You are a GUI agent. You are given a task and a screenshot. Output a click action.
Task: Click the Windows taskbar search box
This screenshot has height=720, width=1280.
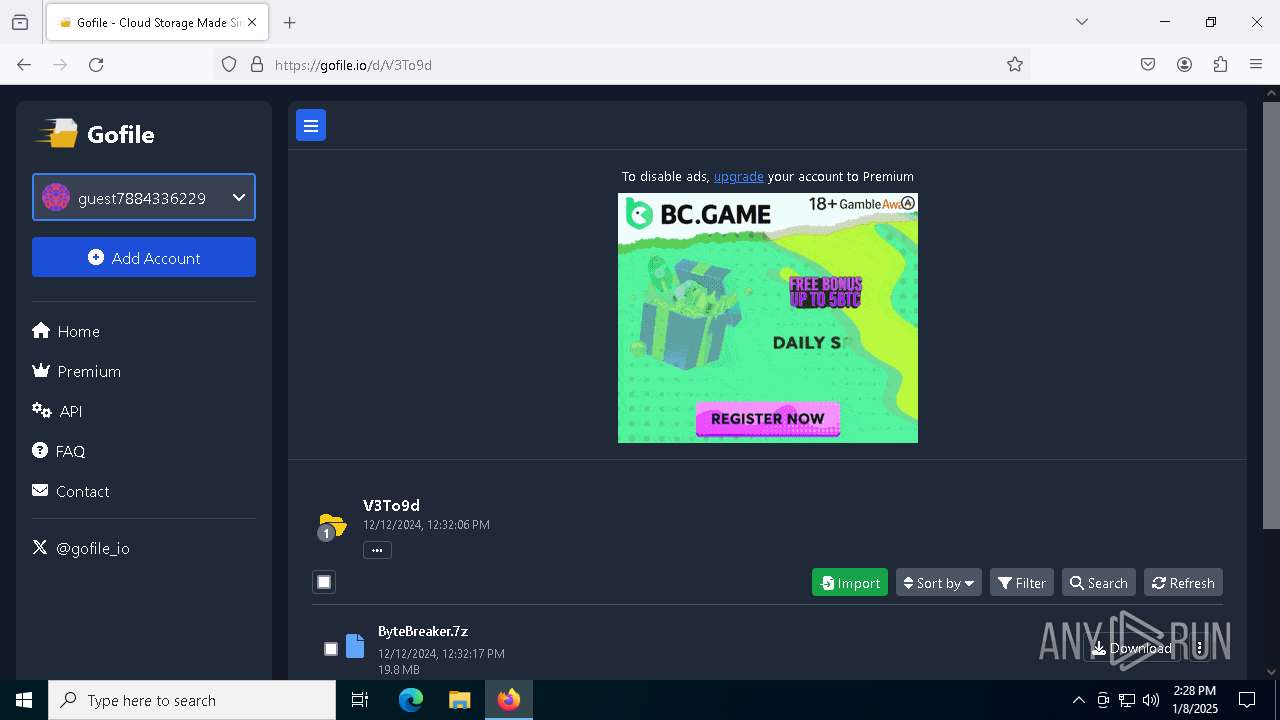(192, 700)
